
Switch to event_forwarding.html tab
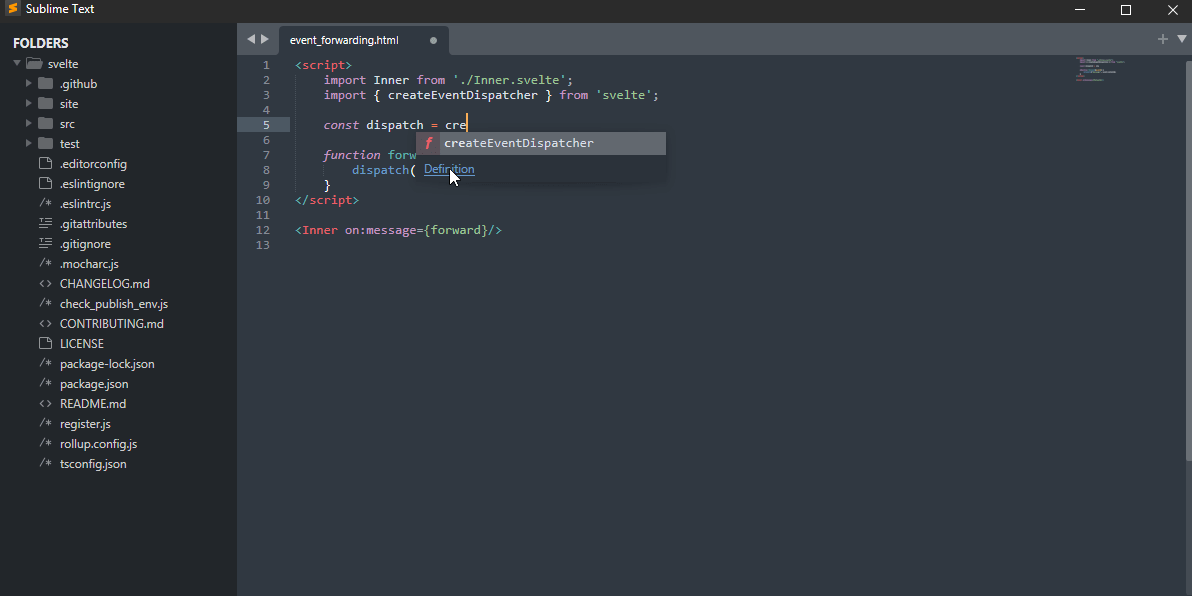(344, 40)
